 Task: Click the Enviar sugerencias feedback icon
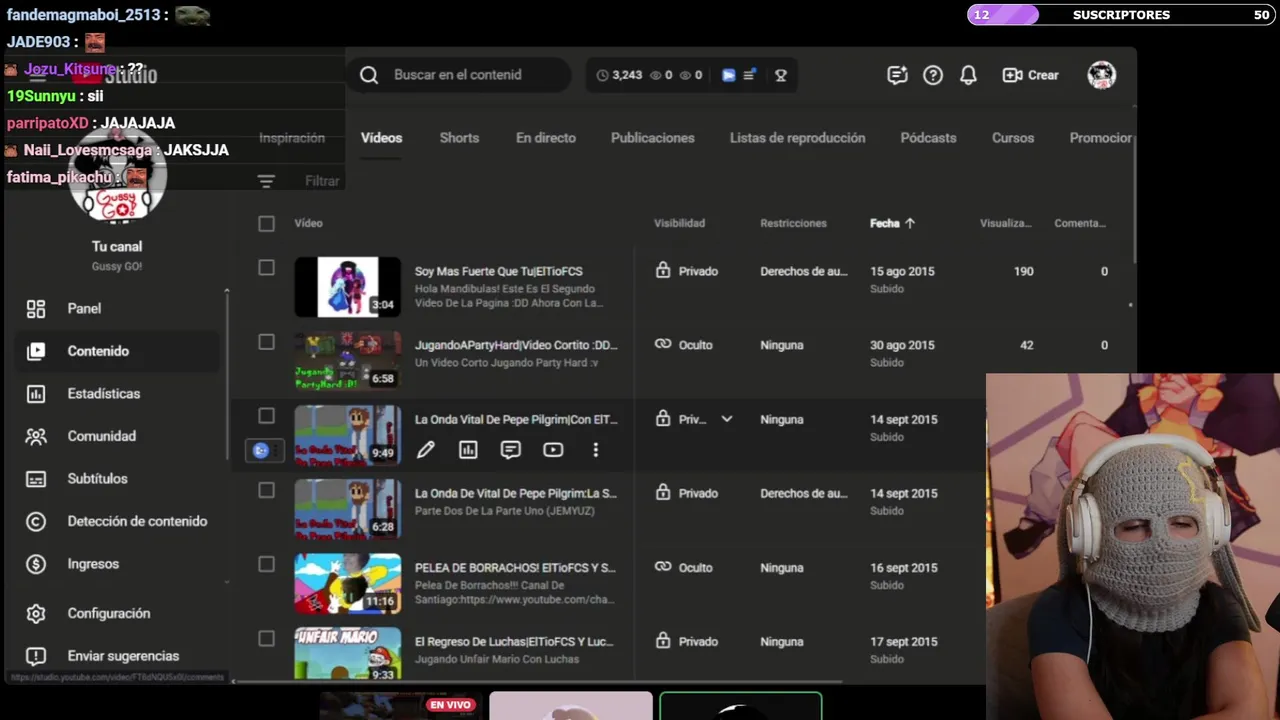coord(36,656)
